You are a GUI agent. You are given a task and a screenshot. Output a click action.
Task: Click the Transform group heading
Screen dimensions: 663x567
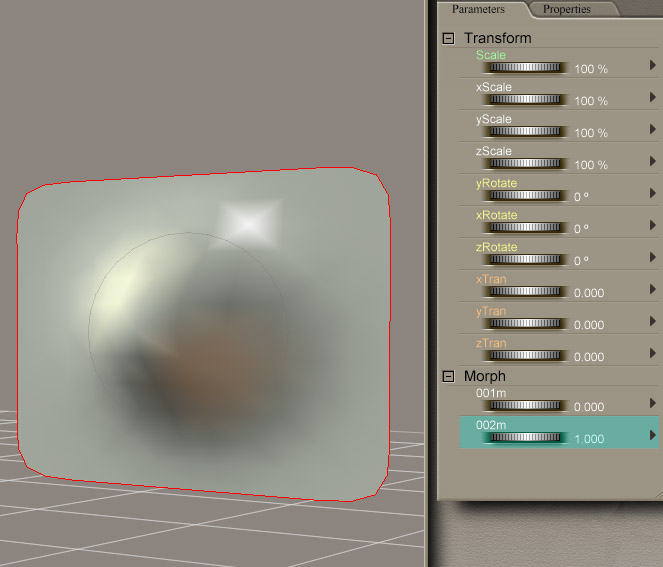[498, 38]
